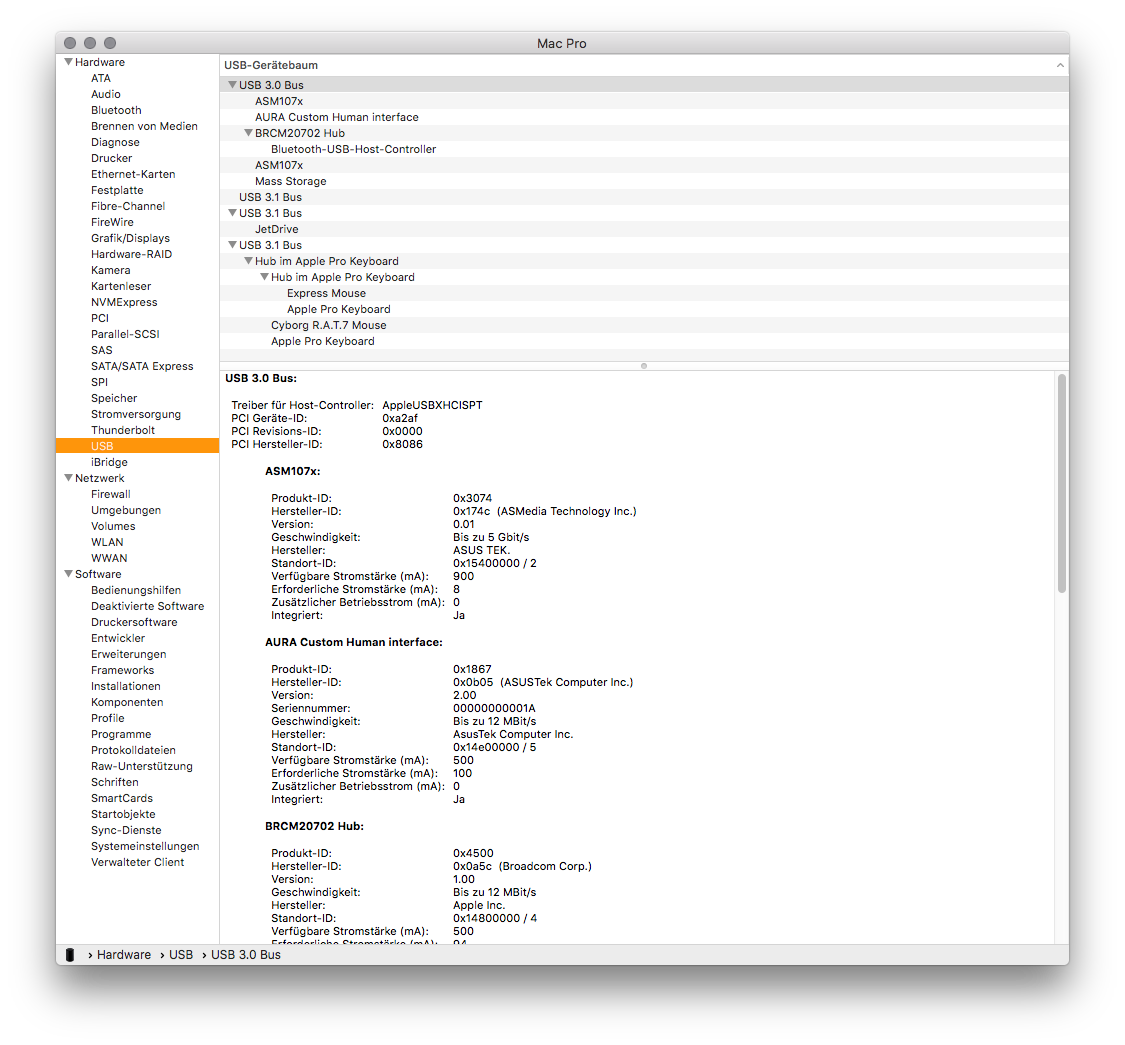Collapse the USB 3.0 Bus tree node
The image size is (1125, 1045).
point(232,85)
